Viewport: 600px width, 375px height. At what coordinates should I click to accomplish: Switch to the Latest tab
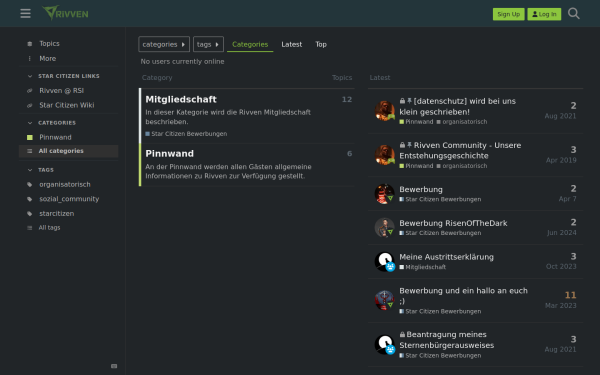click(292, 44)
